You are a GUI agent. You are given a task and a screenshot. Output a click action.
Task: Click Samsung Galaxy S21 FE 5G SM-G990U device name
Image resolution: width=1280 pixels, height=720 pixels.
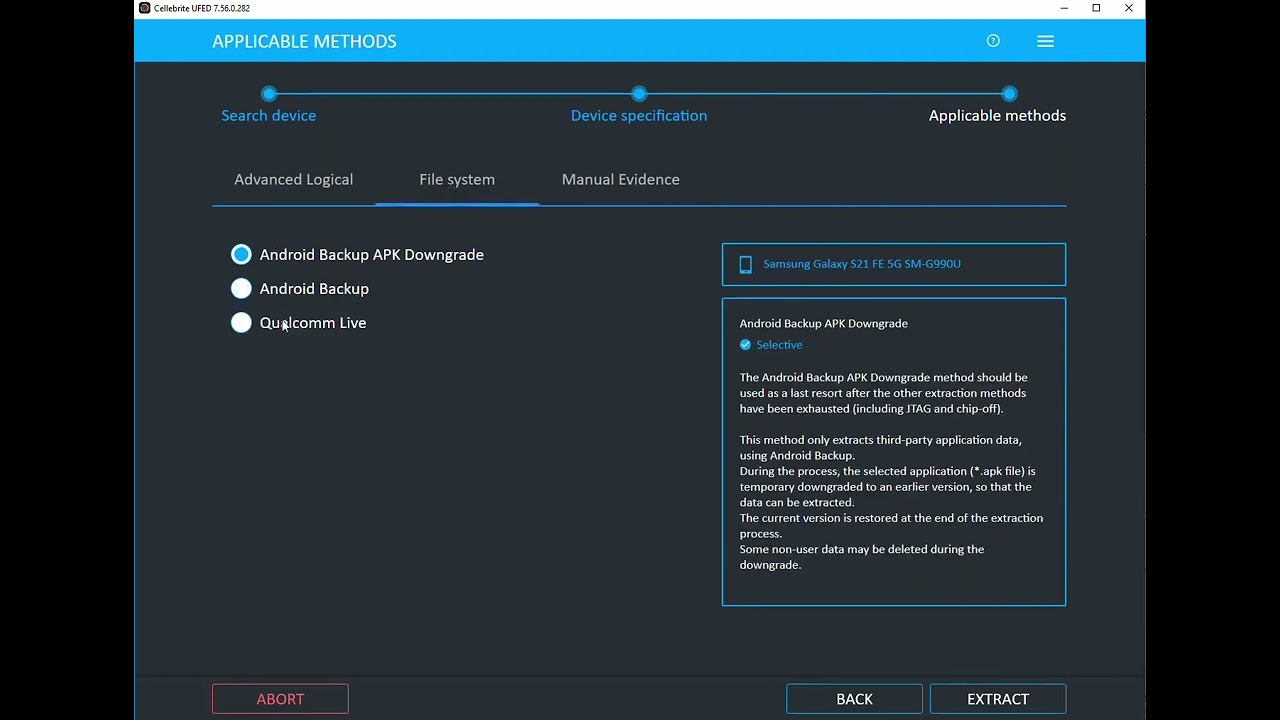(862, 264)
